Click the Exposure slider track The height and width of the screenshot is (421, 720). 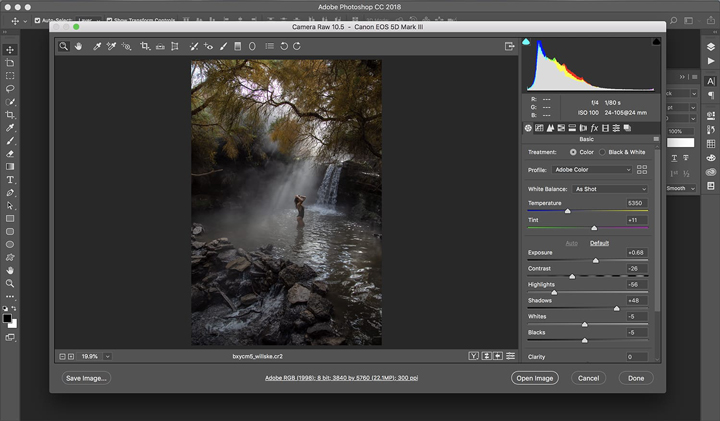click(x=587, y=260)
